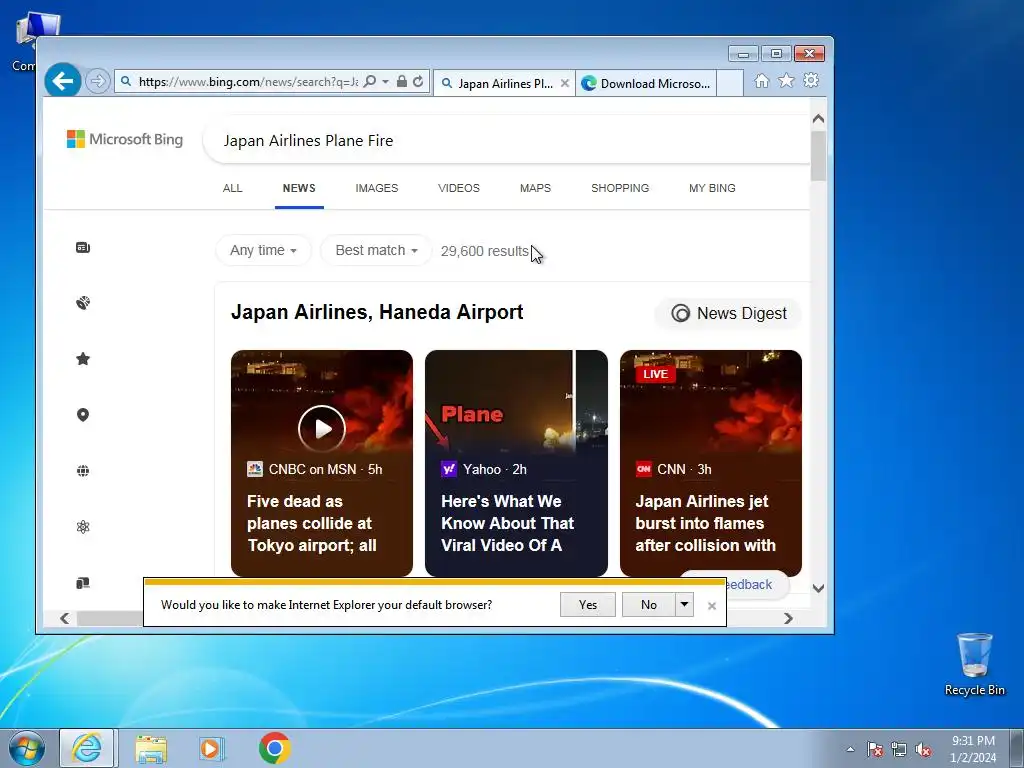Open Windows Media Player taskbar icon
This screenshot has height=768, width=1024.
pos(212,748)
